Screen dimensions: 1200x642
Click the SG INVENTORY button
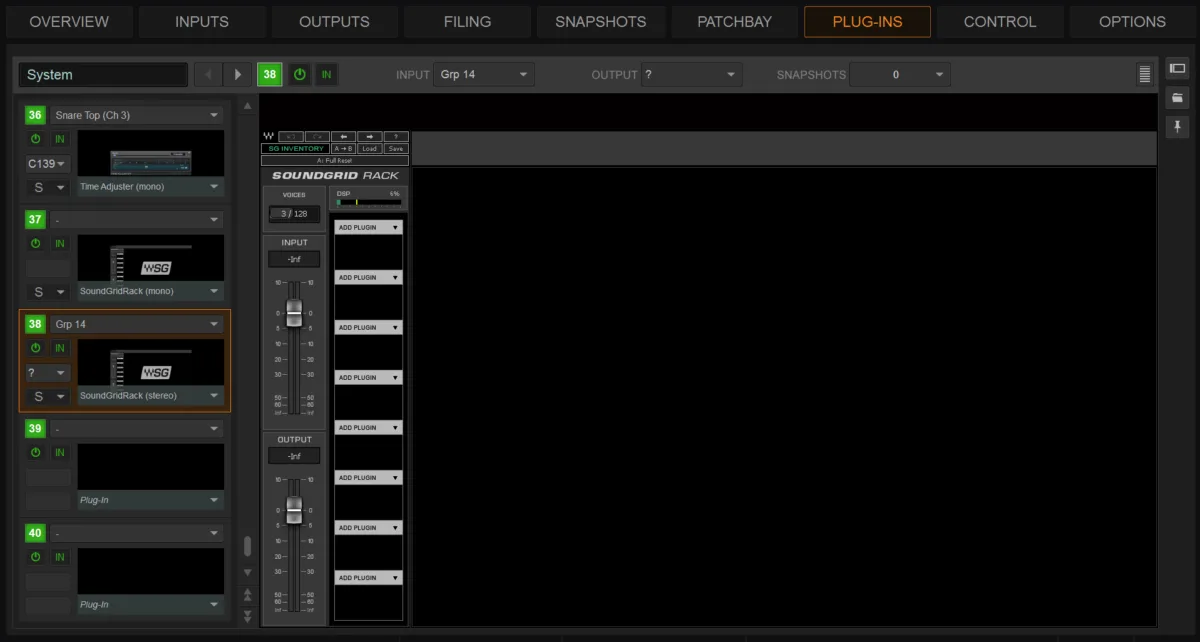tap(295, 148)
